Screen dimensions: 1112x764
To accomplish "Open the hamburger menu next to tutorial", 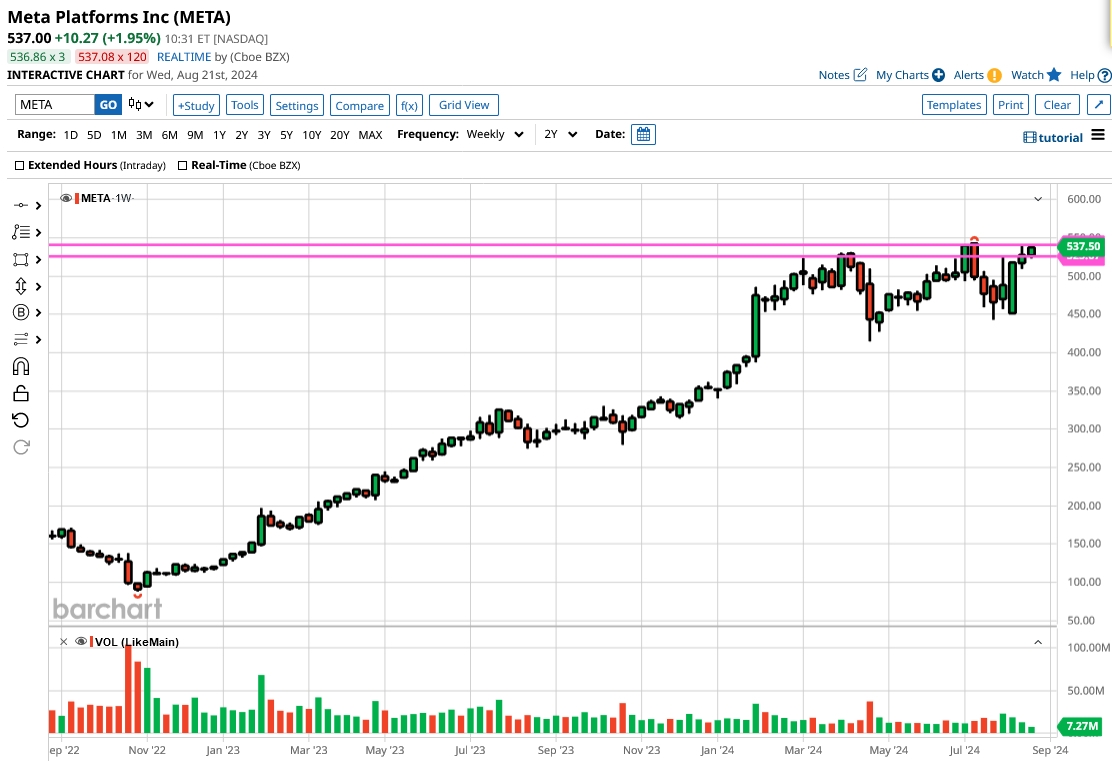I will pos(1098,135).
